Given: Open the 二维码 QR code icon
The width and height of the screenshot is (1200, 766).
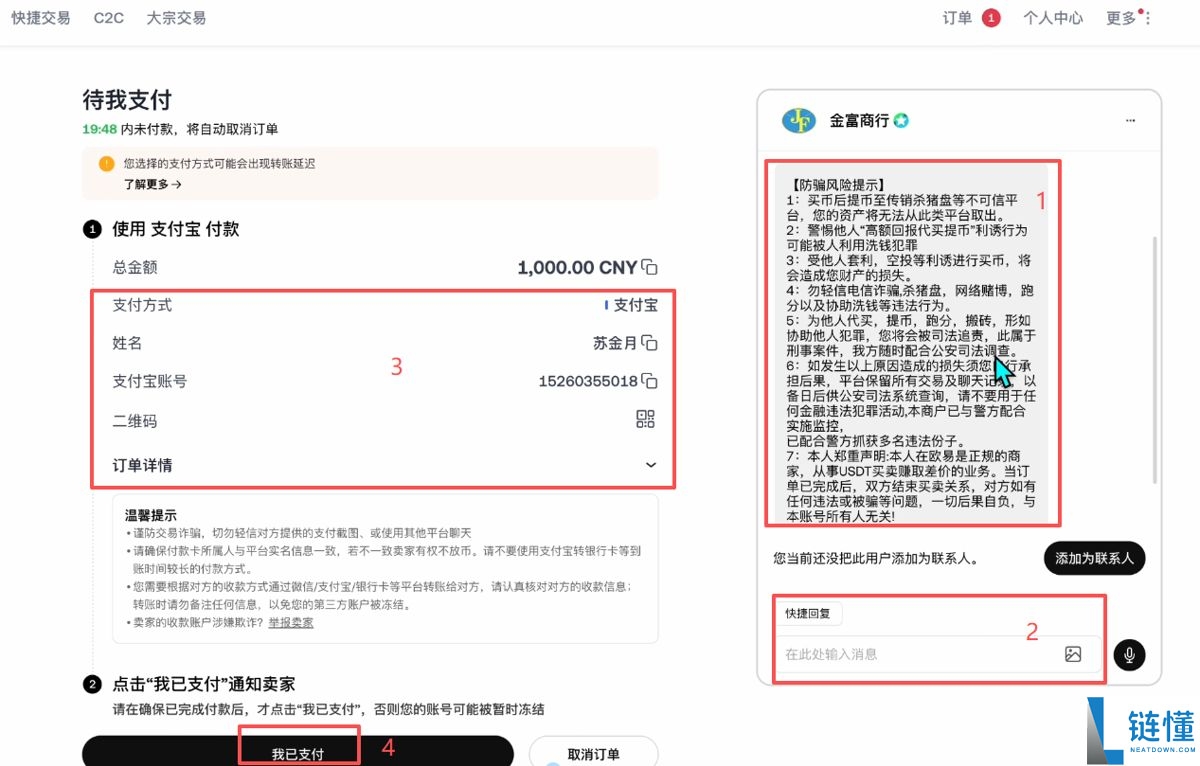Looking at the screenshot, I should [x=645, y=419].
